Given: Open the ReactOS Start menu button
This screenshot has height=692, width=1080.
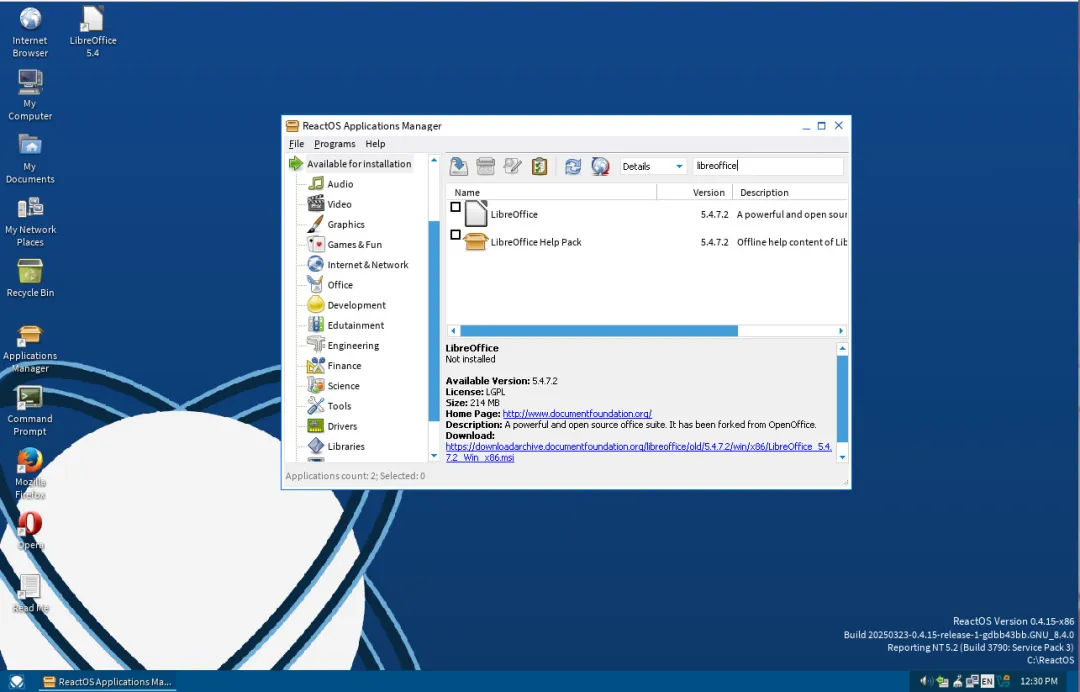Looking at the screenshot, I should (17, 682).
